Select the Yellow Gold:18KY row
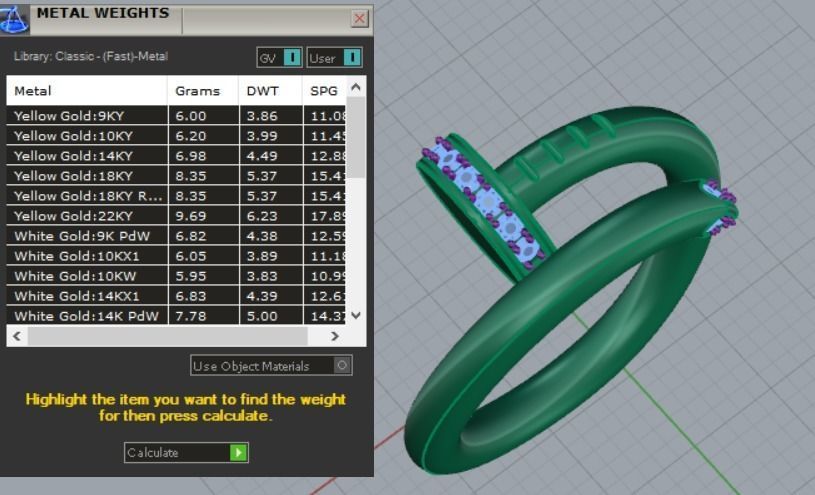 coord(176,176)
